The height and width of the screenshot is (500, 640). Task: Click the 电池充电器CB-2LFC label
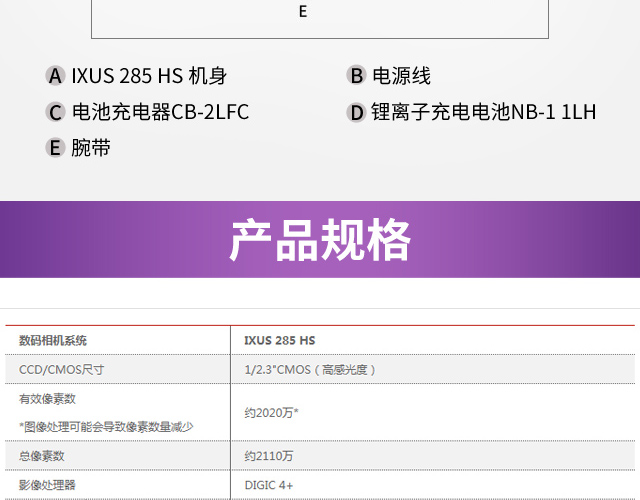[x=160, y=112]
